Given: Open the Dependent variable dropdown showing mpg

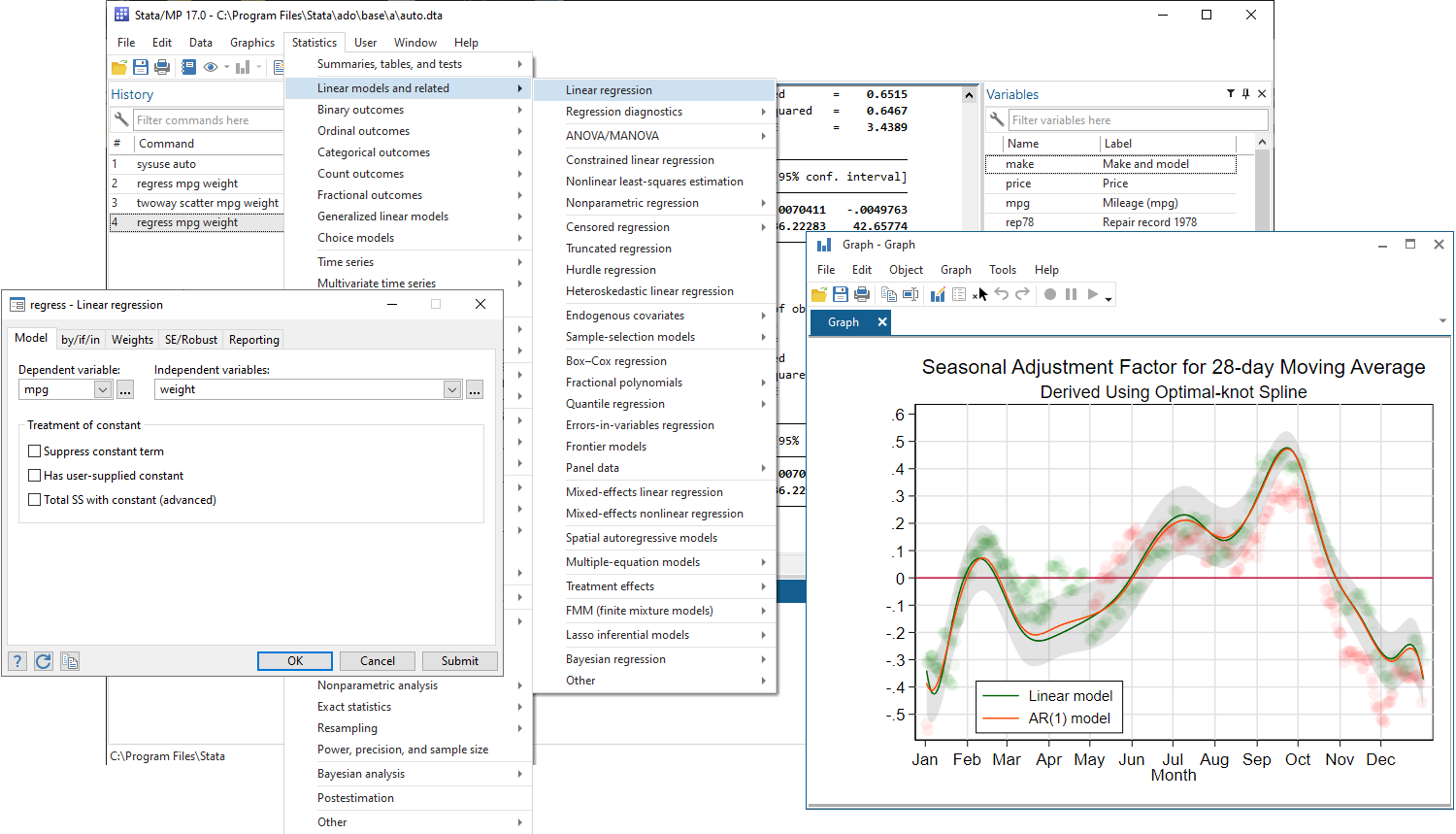Looking at the screenshot, I should [x=103, y=388].
